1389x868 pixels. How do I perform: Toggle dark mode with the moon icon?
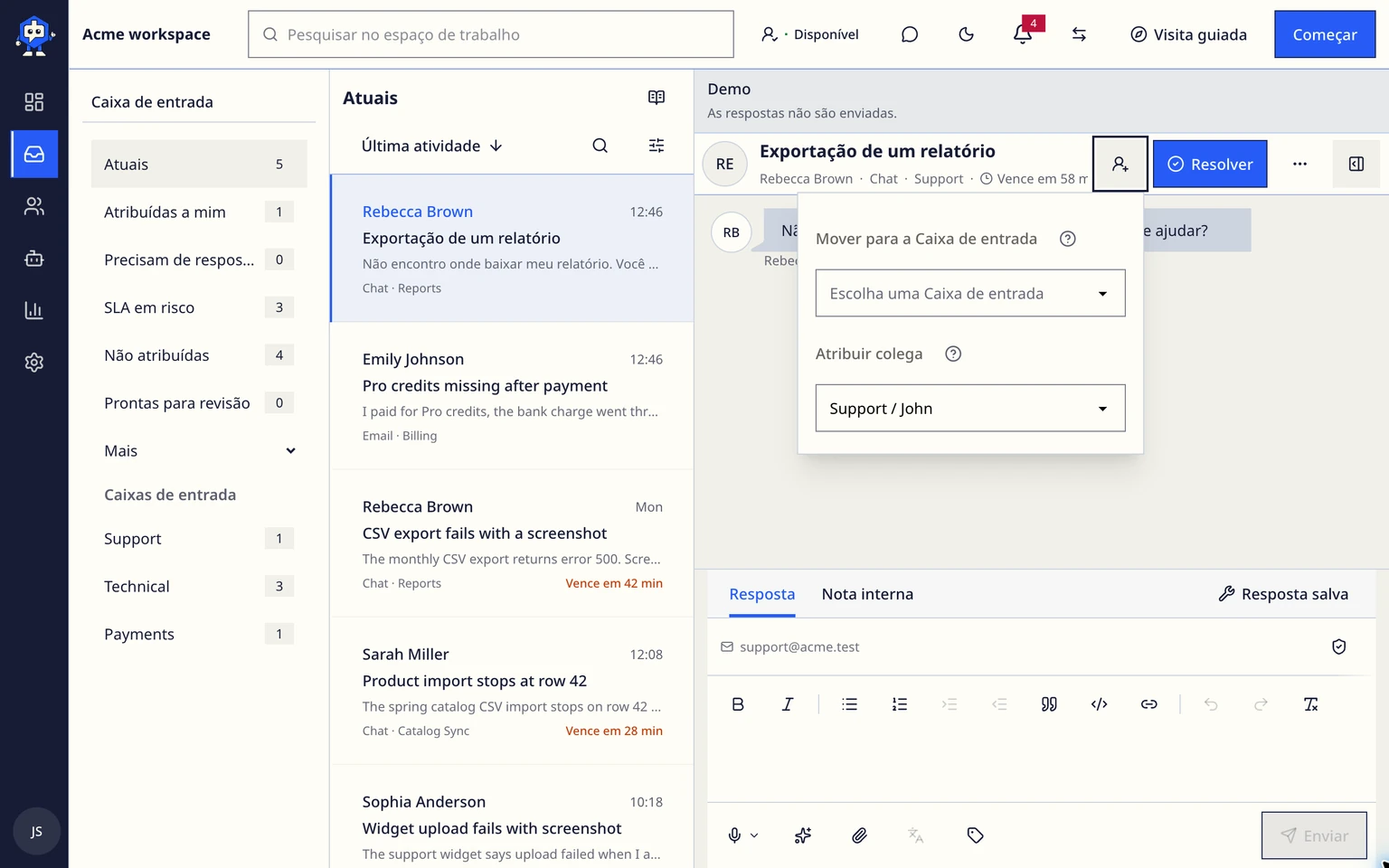click(966, 34)
